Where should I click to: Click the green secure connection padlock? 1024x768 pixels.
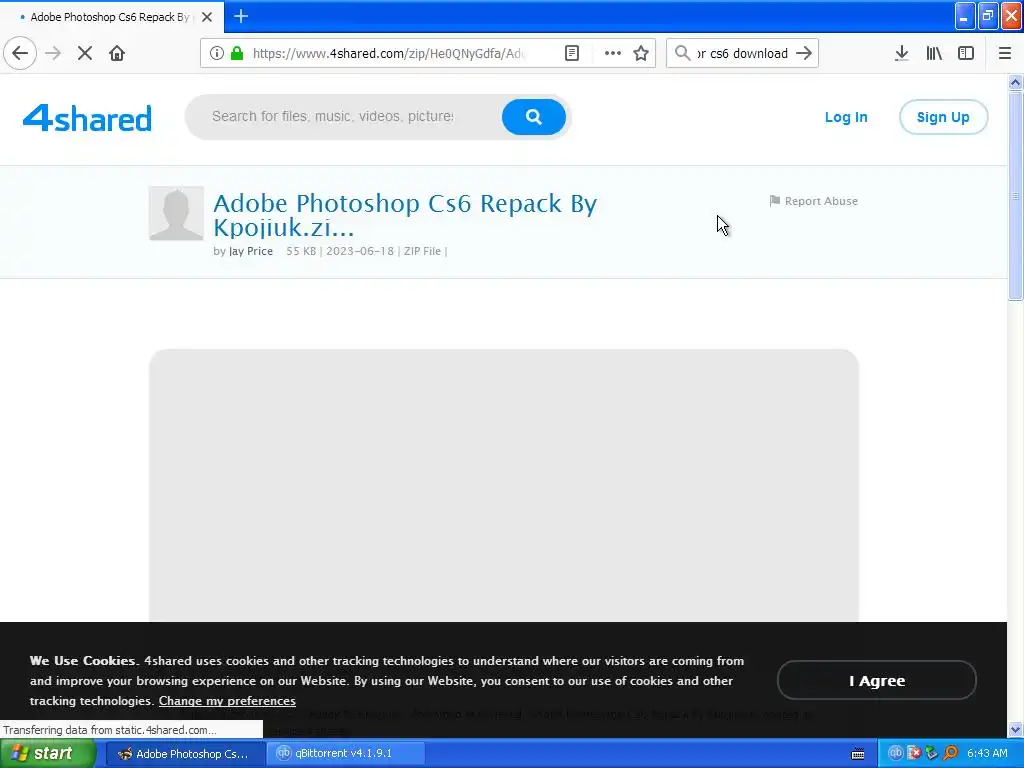pyautogui.click(x=237, y=53)
